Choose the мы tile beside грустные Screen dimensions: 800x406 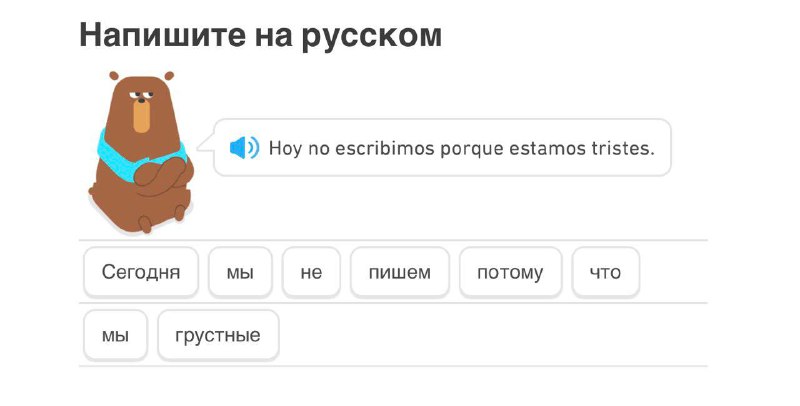coord(115,335)
